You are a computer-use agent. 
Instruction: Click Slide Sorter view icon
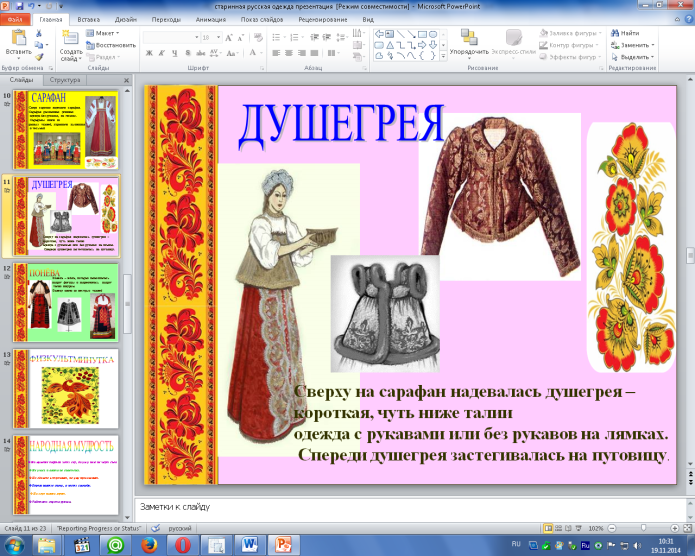558,528
